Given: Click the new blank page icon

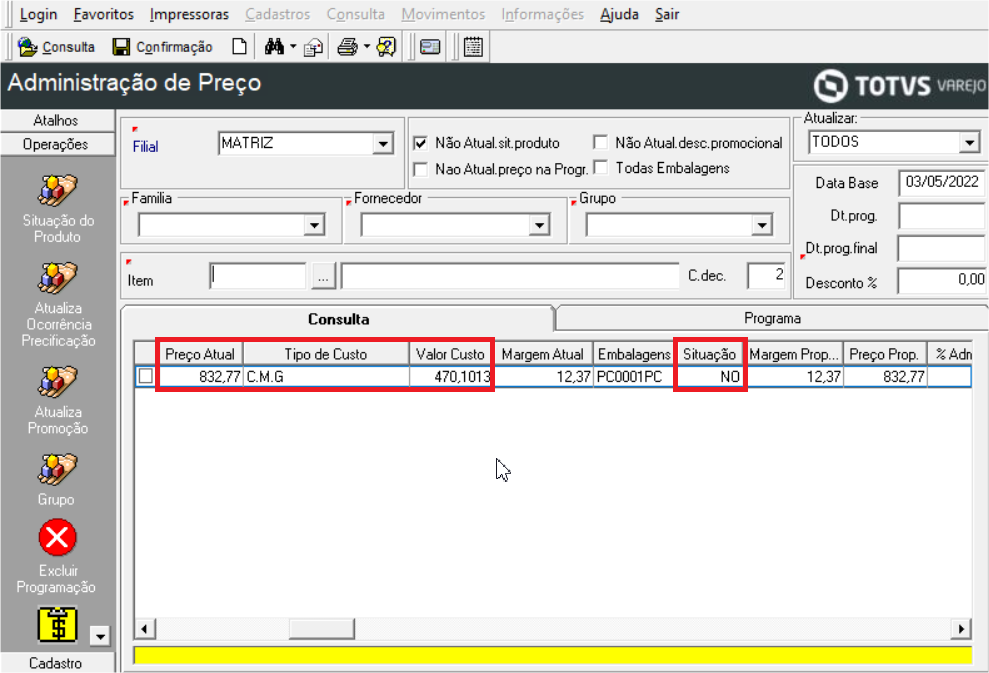Looking at the screenshot, I should pyautogui.click(x=239, y=47).
